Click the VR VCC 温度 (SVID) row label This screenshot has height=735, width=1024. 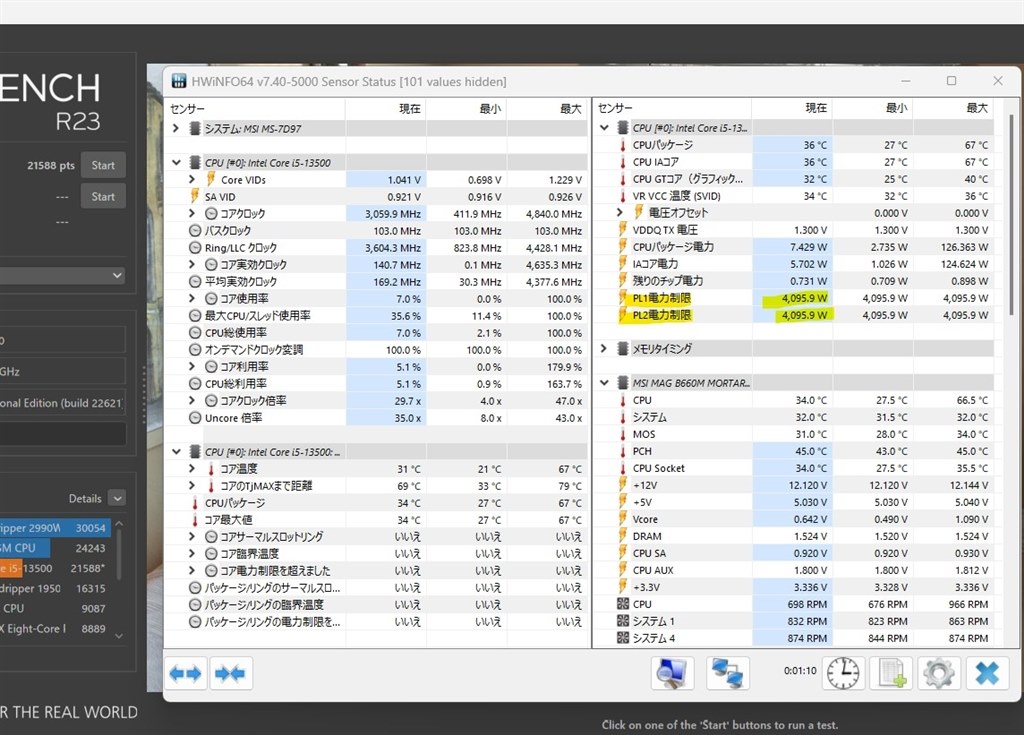(676, 196)
